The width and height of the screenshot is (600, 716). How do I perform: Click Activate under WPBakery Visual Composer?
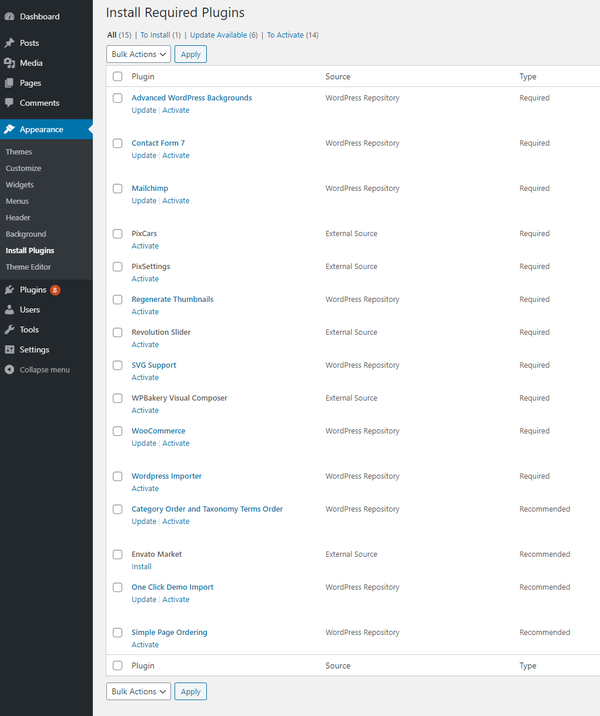[145, 410]
